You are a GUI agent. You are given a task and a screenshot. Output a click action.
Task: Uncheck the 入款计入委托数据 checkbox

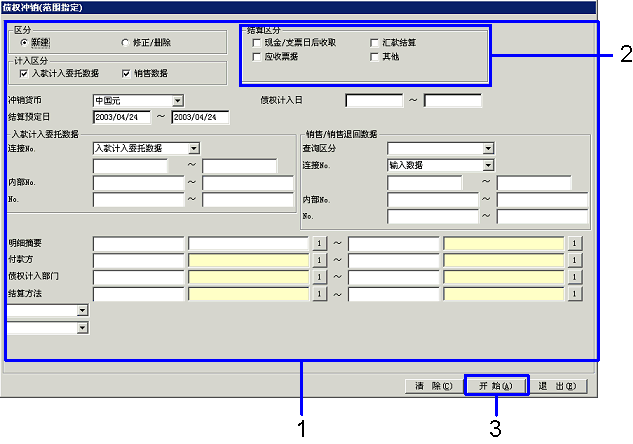[24, 73]
